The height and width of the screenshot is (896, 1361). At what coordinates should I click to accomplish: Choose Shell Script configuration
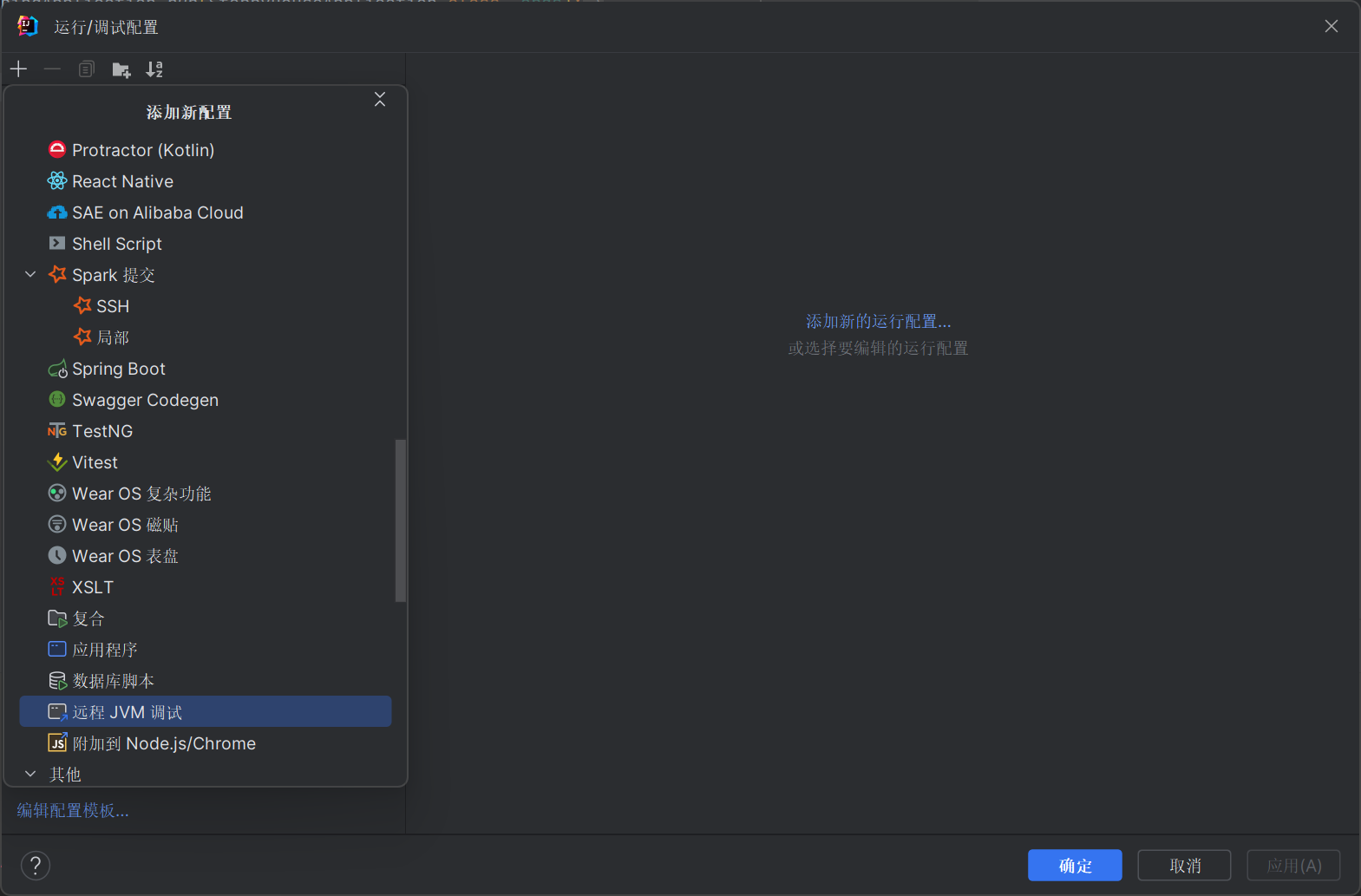pos(206,244)
